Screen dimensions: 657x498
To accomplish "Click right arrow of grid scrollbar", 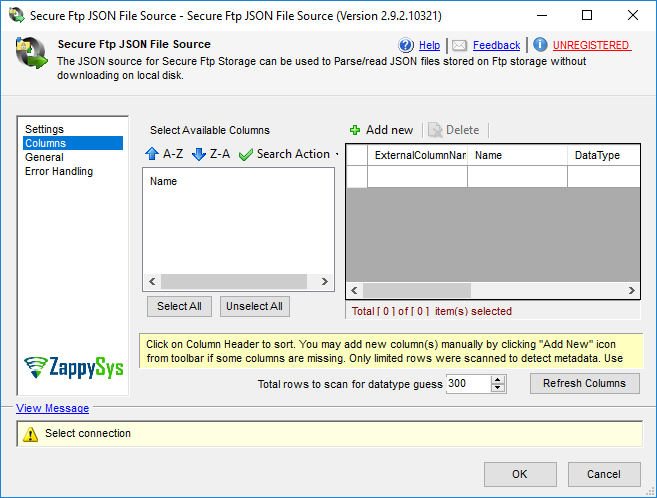I will (x=631, y=290).
